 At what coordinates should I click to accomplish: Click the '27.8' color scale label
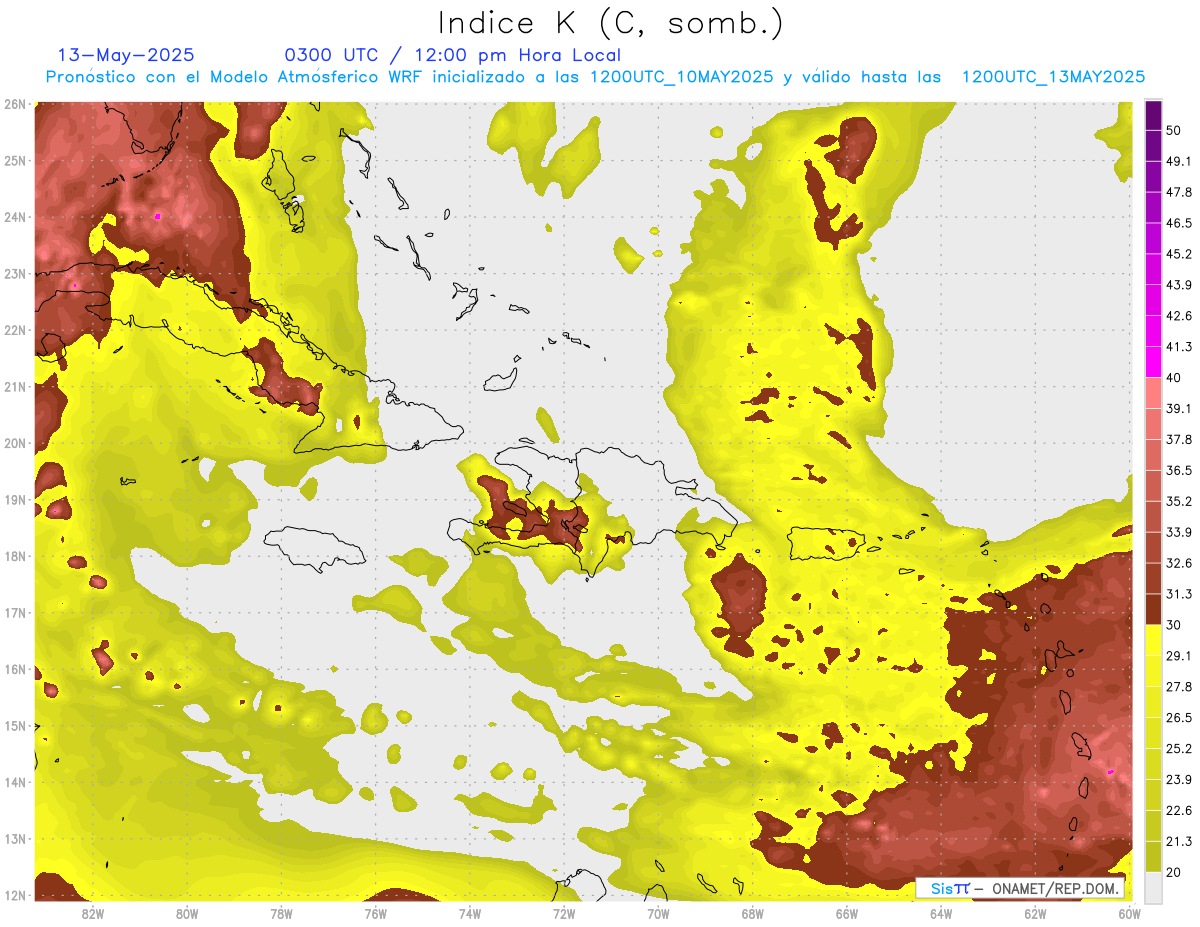pos(1179,686)
